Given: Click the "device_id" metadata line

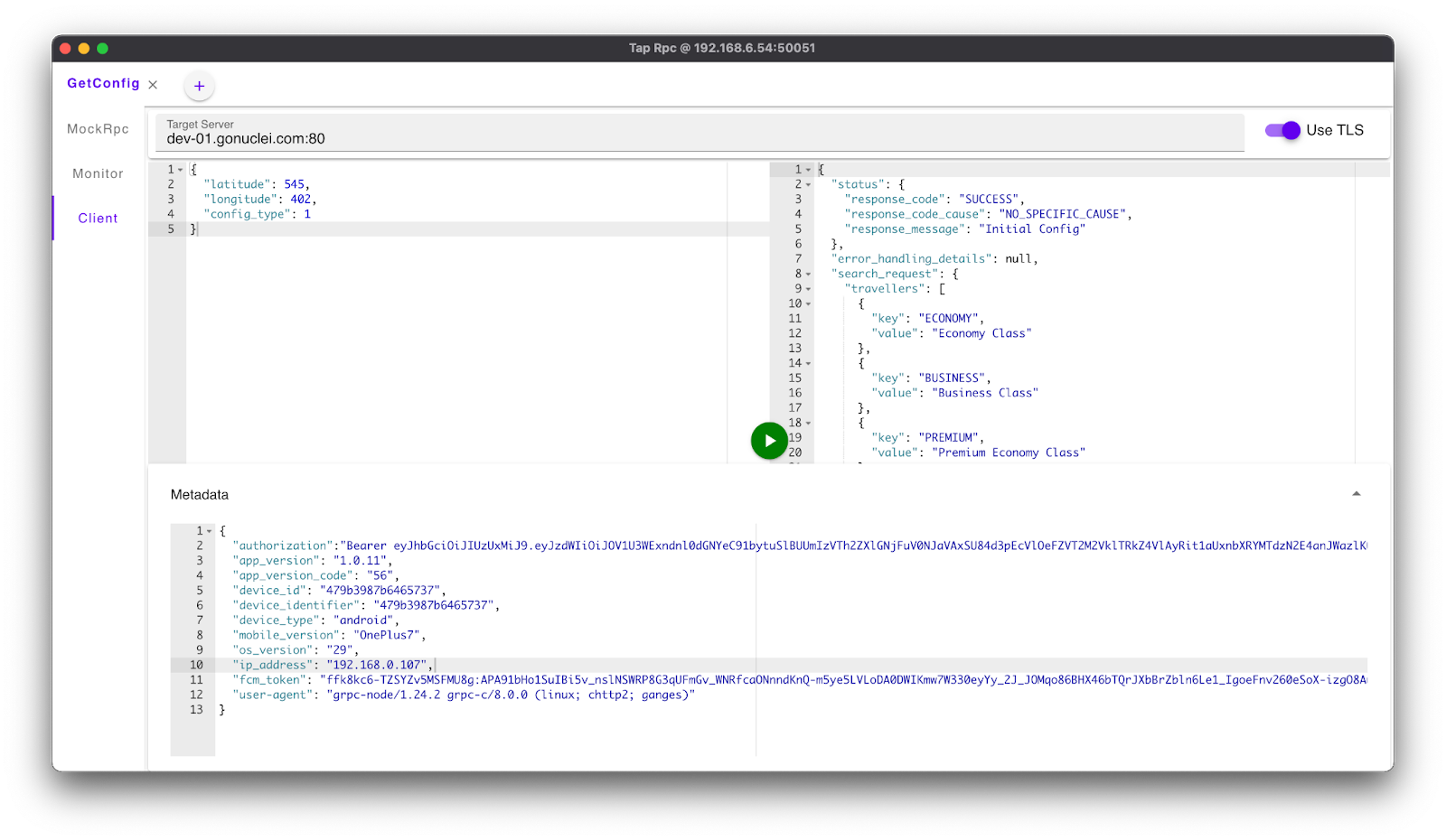Looking at the screenshot, I should tap(339, 591).
